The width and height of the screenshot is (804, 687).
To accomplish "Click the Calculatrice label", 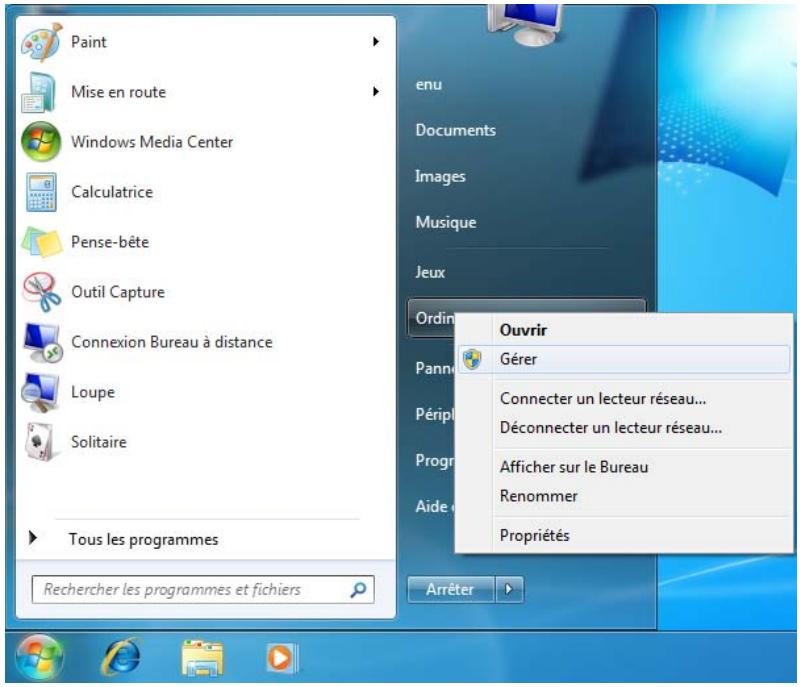I will [112, 192].
